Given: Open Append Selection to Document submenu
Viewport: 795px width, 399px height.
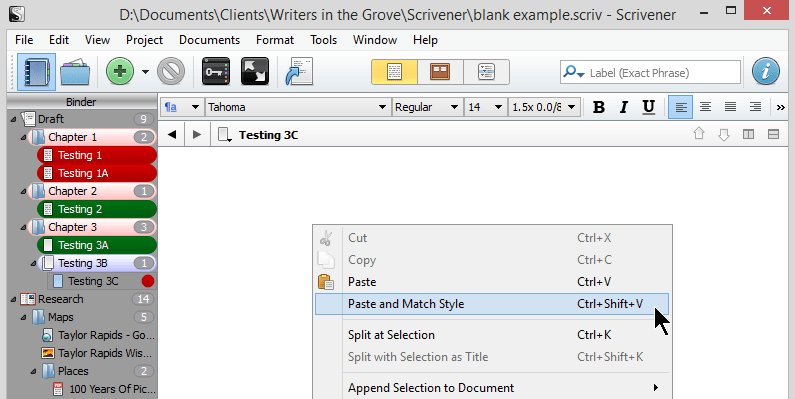Looking at the screenshot, I should pos(492,388).
